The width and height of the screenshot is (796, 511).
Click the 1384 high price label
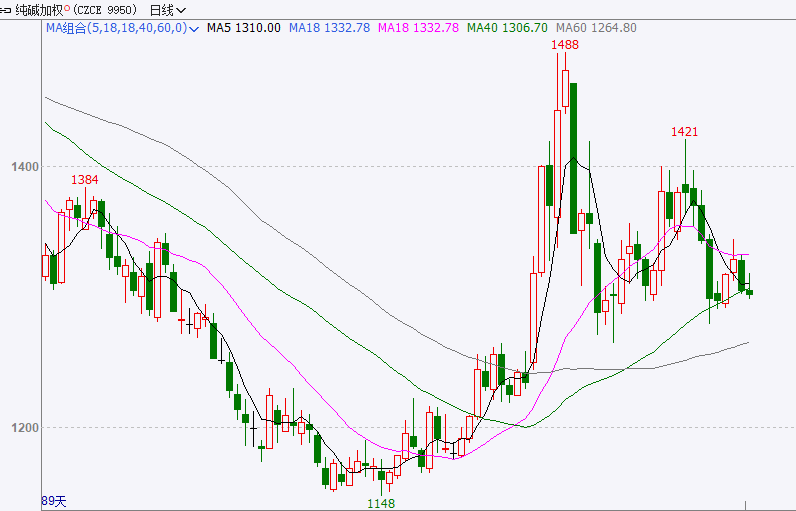85,180
